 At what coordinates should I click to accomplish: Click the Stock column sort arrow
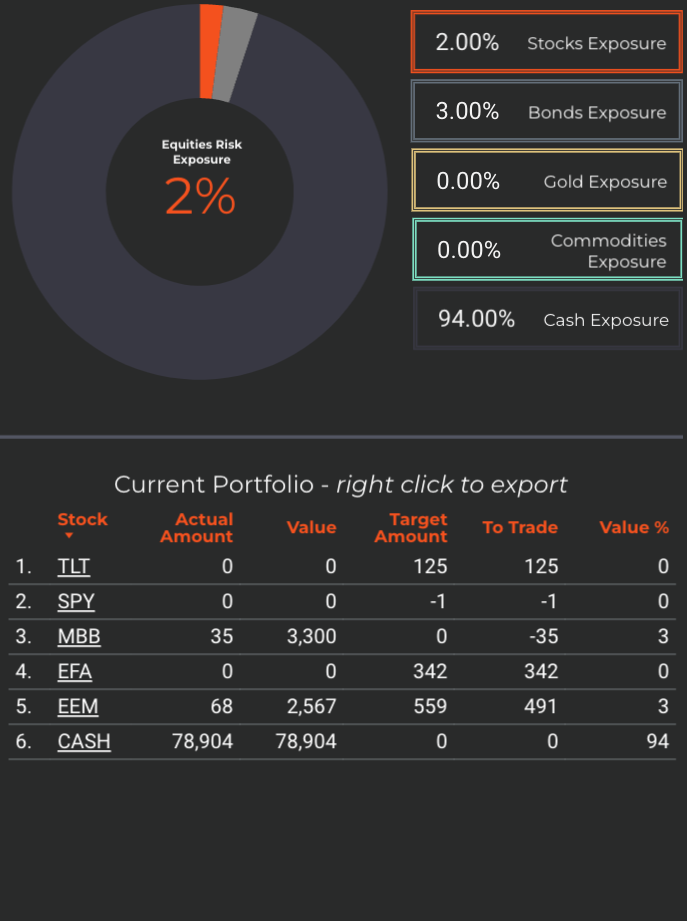(69, 535)
